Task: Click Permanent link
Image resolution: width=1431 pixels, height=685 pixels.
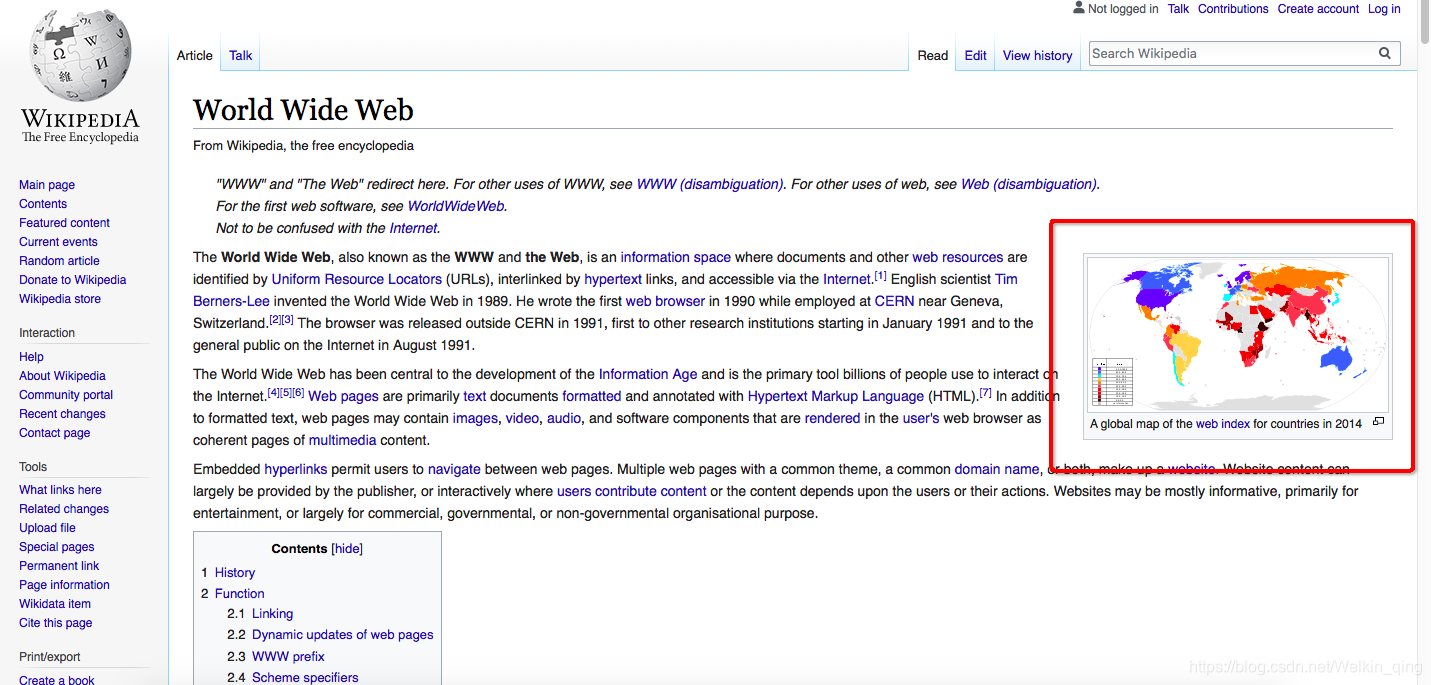Action: pyautogui.click(x=59, y=566)
